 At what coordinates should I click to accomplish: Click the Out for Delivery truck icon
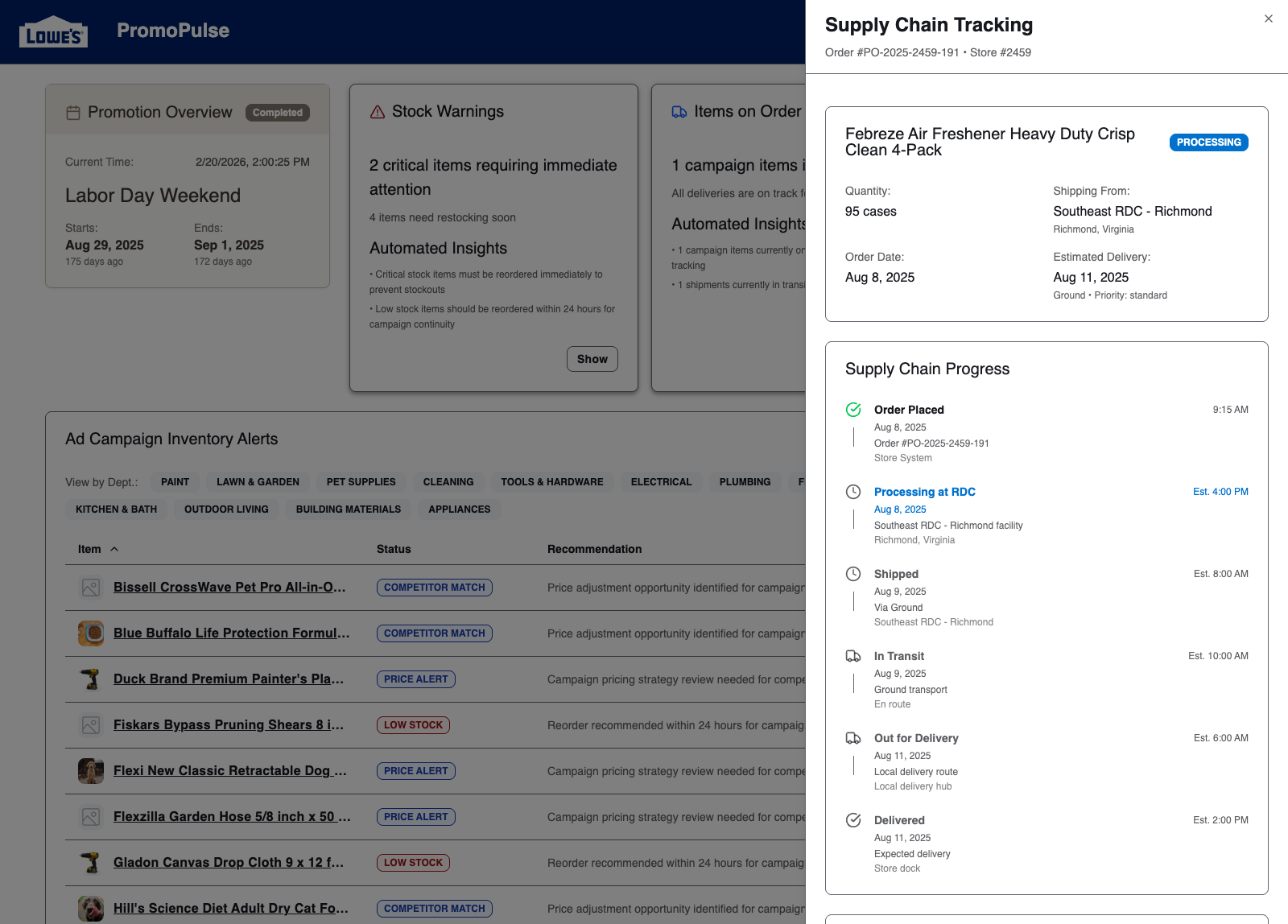point(853,738)
